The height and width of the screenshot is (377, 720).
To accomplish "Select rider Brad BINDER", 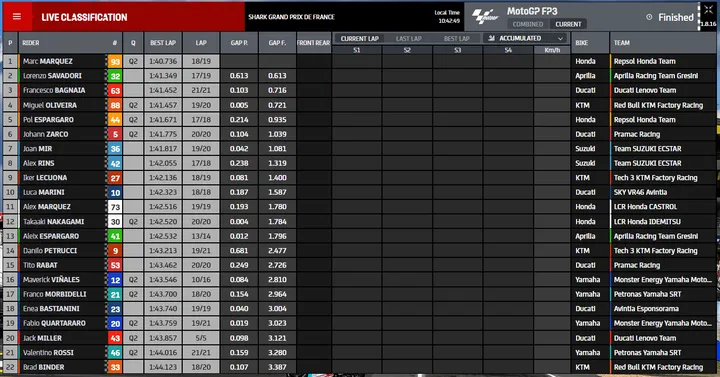I will pos(44,367).
